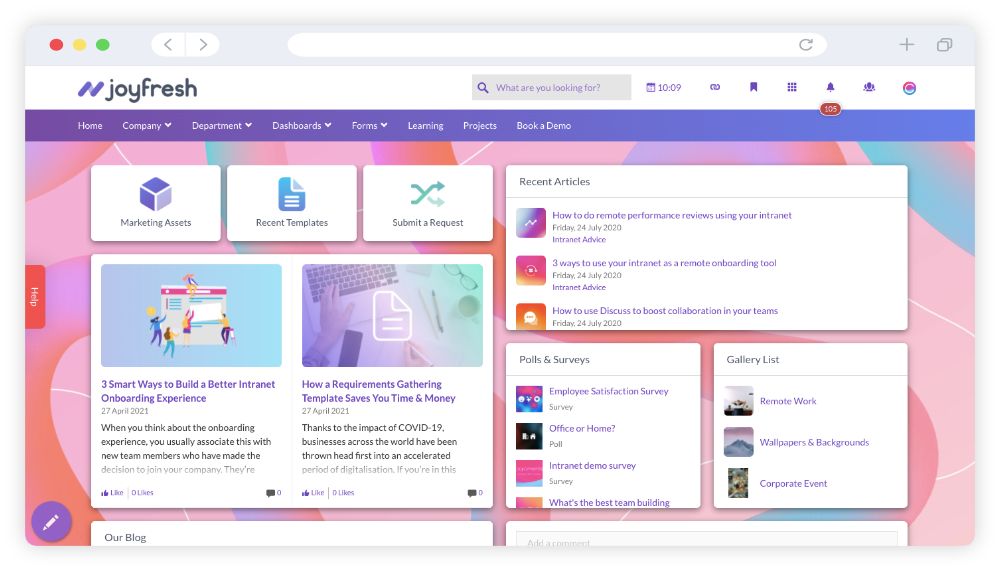Open the bookmarks icon in header
This screenshot has height=571, width=1000.
754,88
